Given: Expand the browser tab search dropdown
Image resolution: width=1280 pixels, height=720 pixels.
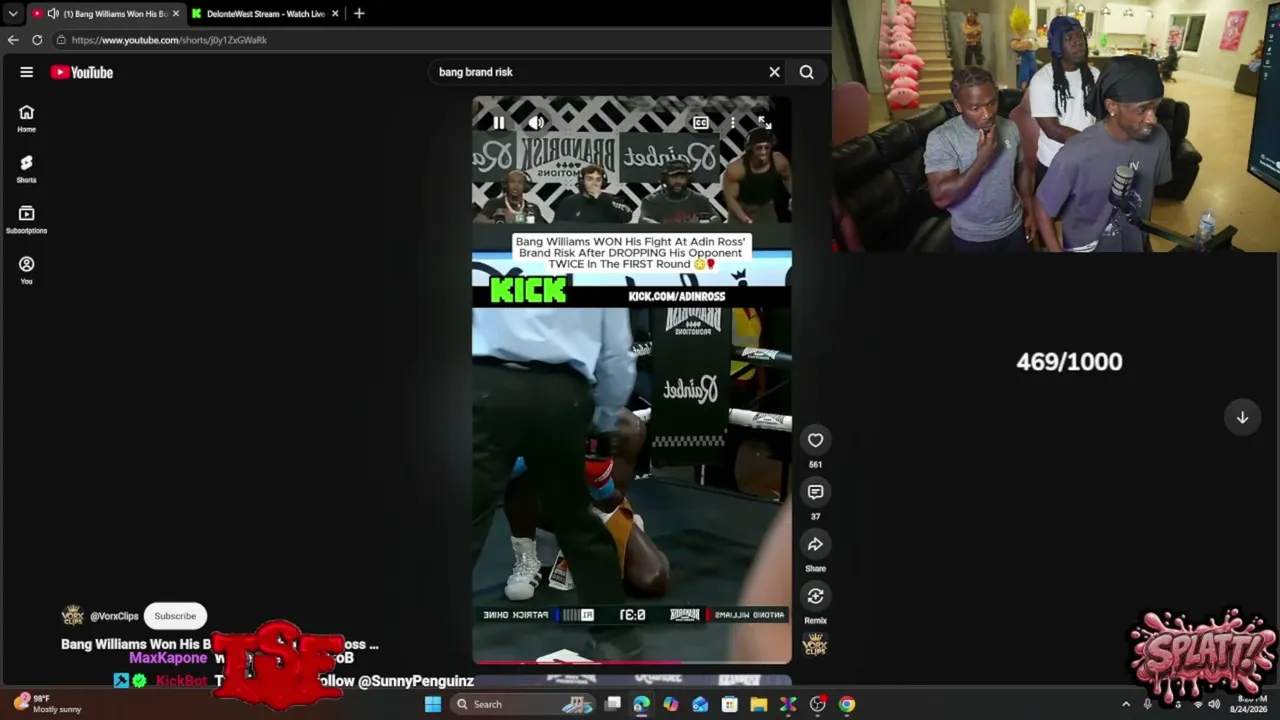Looking at the screenshot, I should click(x=12, y=14).
